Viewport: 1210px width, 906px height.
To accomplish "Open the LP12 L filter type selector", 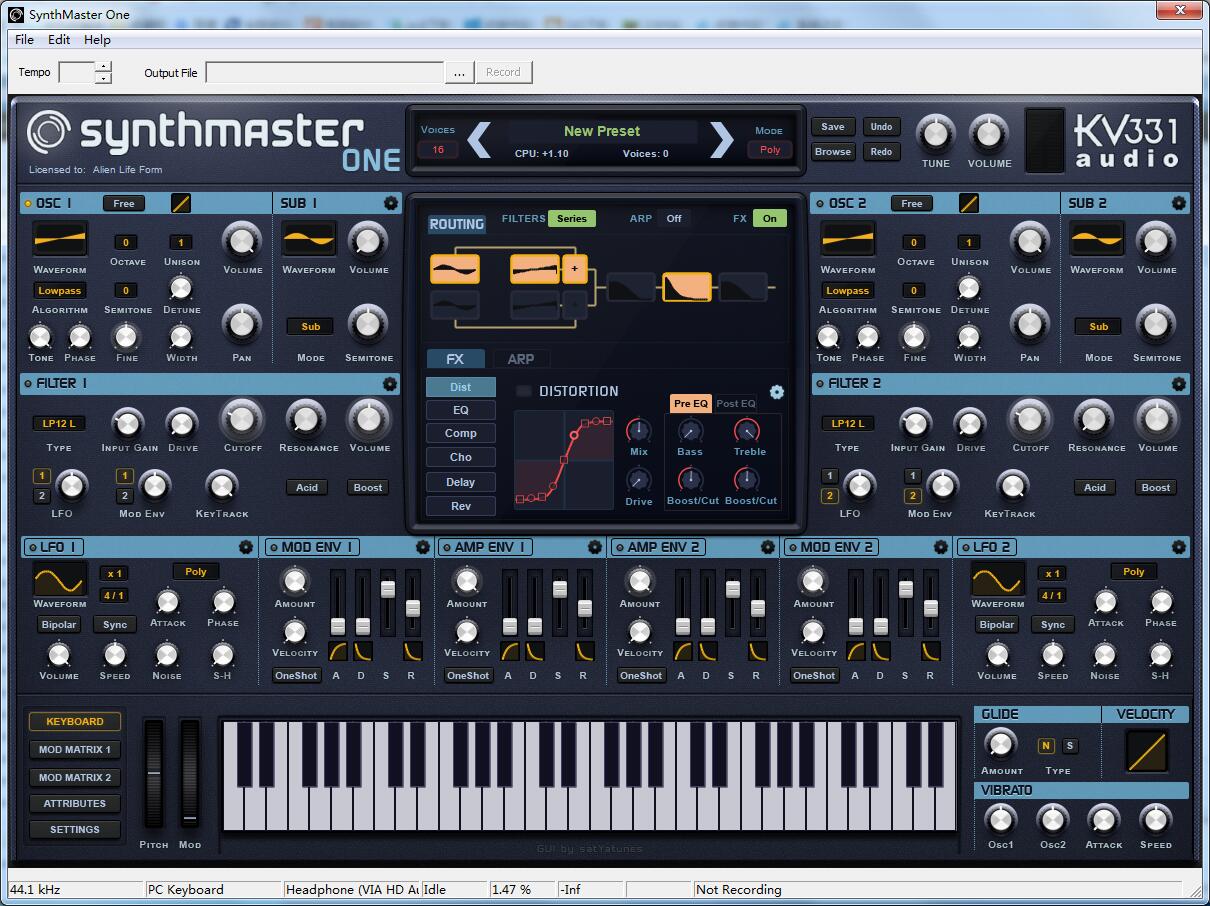I will 57,422.
